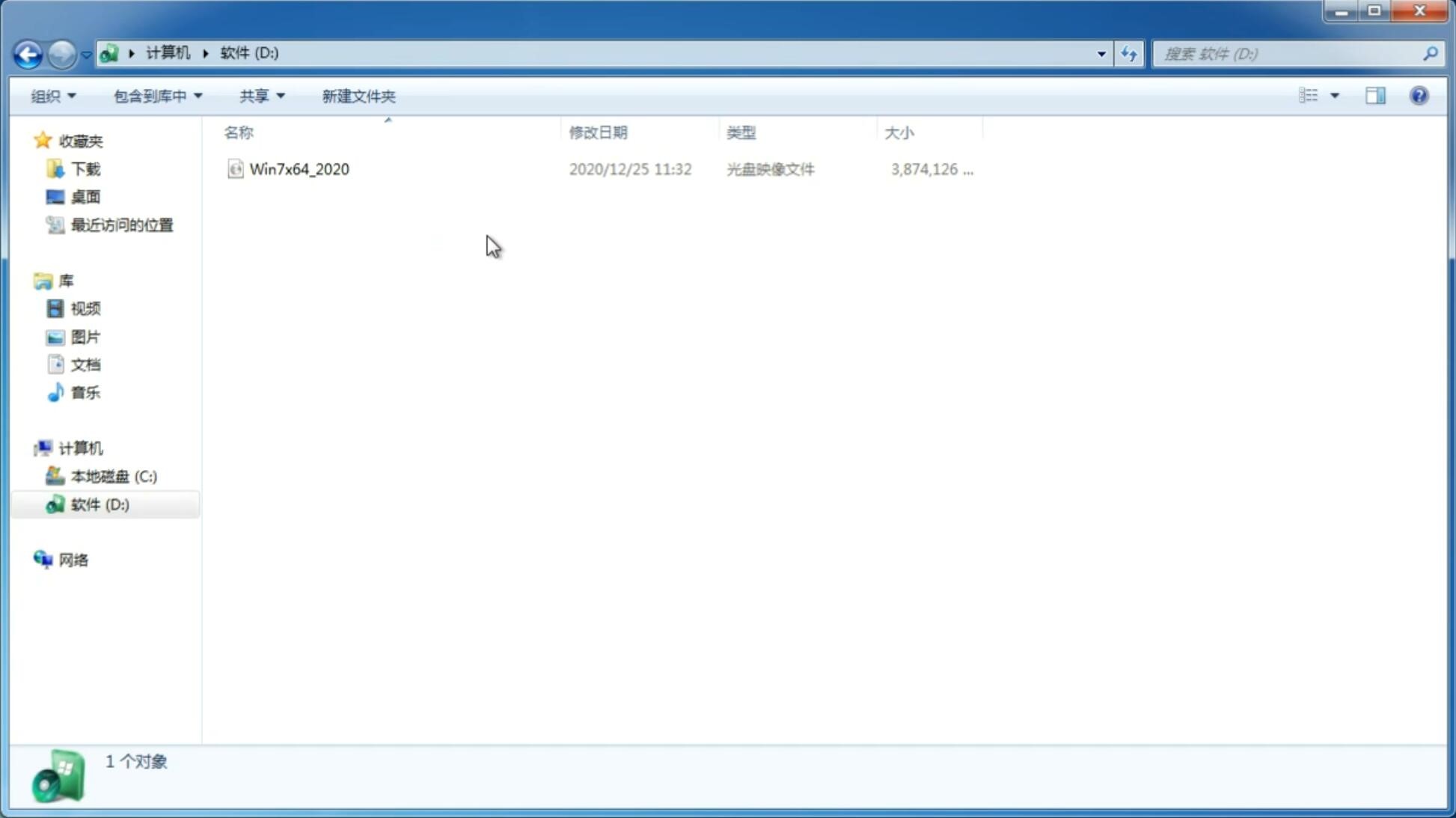Click the 新建文件夹 button
Image resolution: width=1456 pixels, height=818 pixels.
[358, 95]
